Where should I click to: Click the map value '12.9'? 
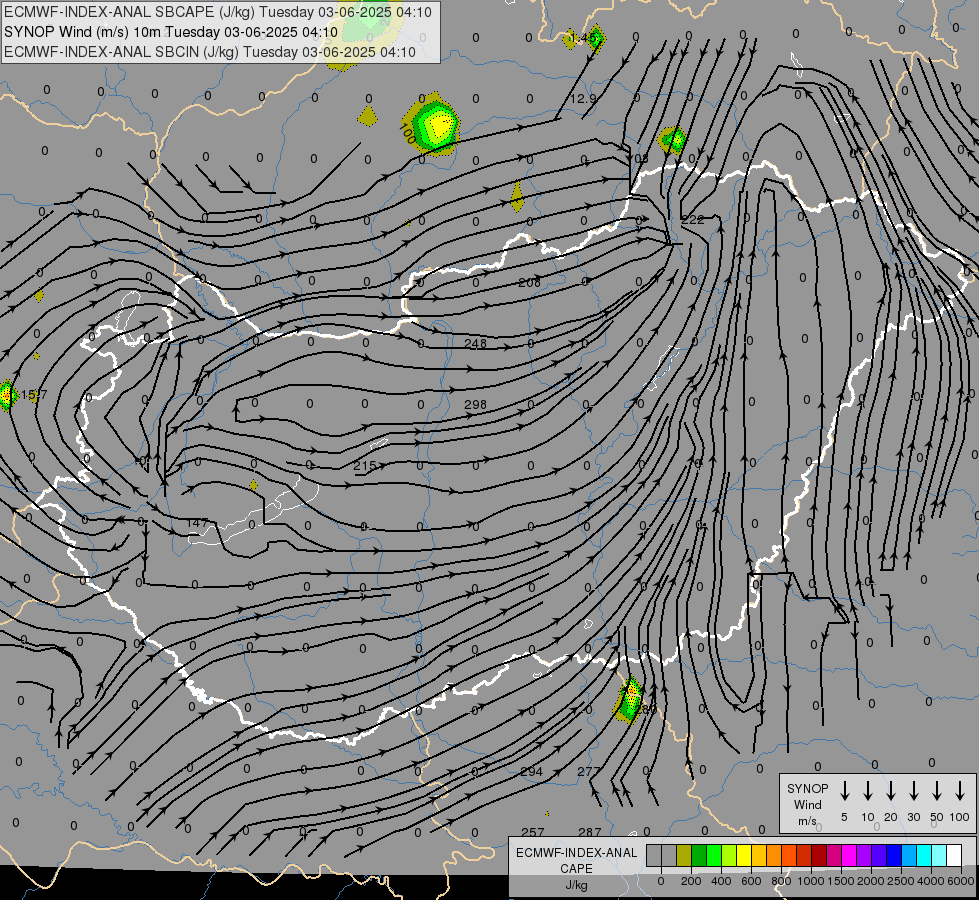tap(583, 98)
